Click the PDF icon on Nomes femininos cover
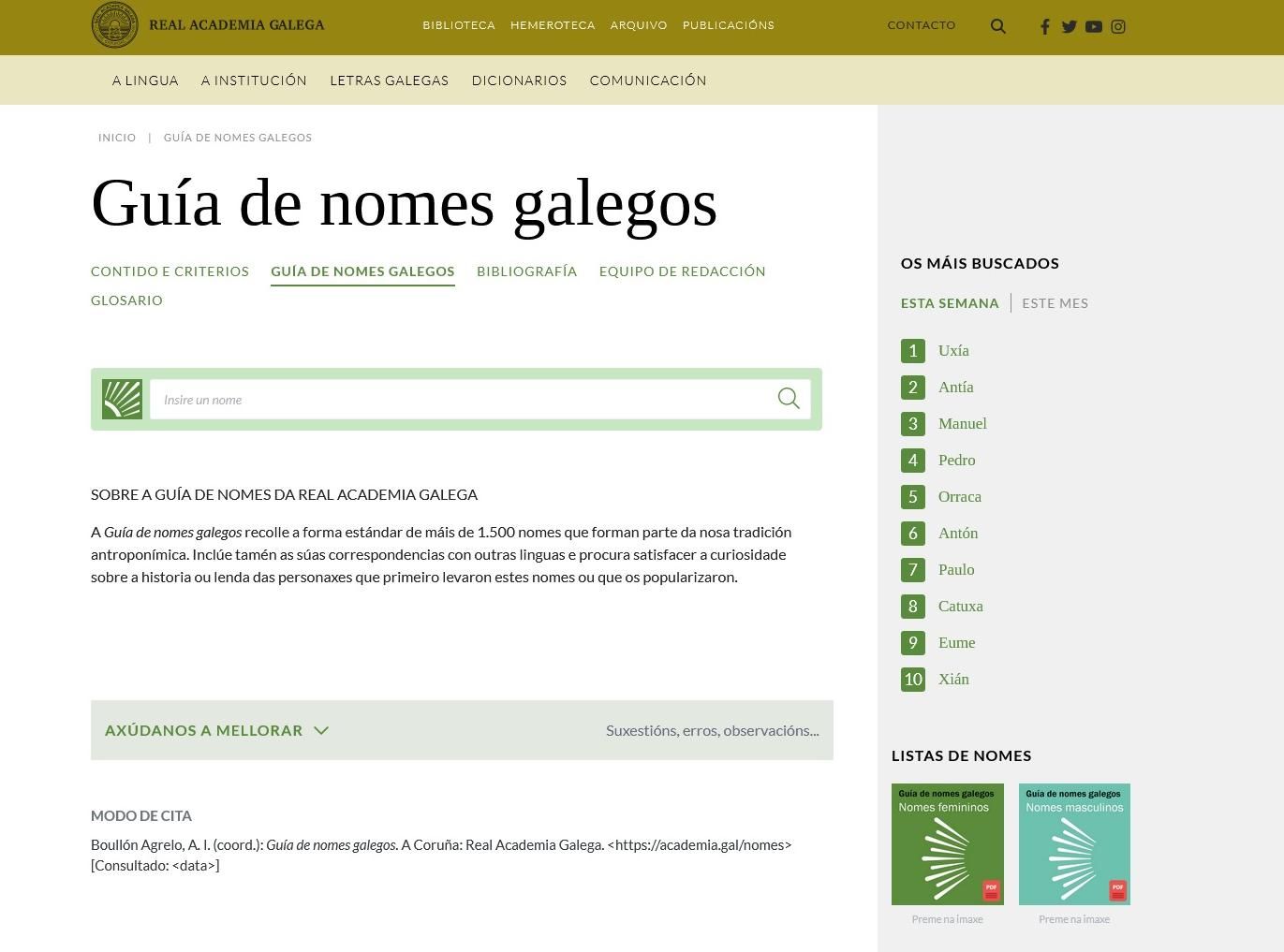The width and height of the screenshot is (1284, 952). (x=991, y=890)
